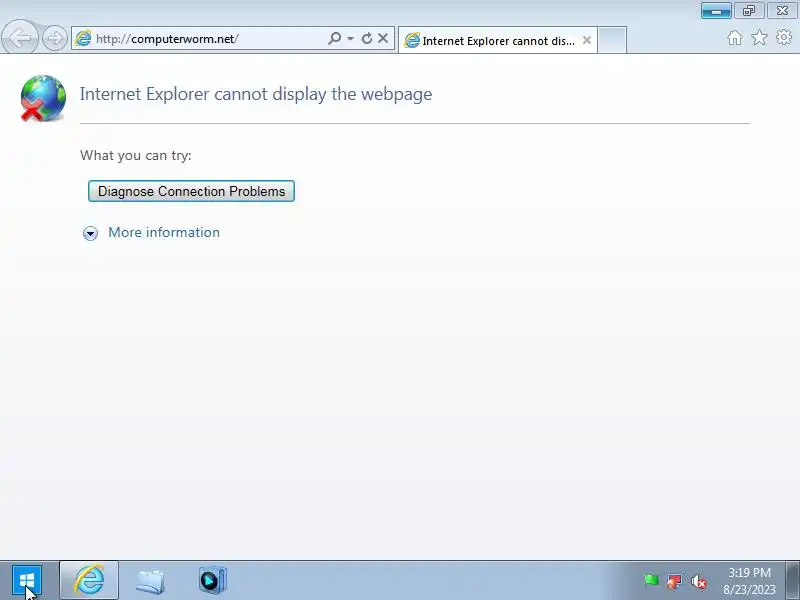Minimize the Internet Explorer window
Image resolution: width=800 pixels, height=600 pixels.
coord(716,11)
